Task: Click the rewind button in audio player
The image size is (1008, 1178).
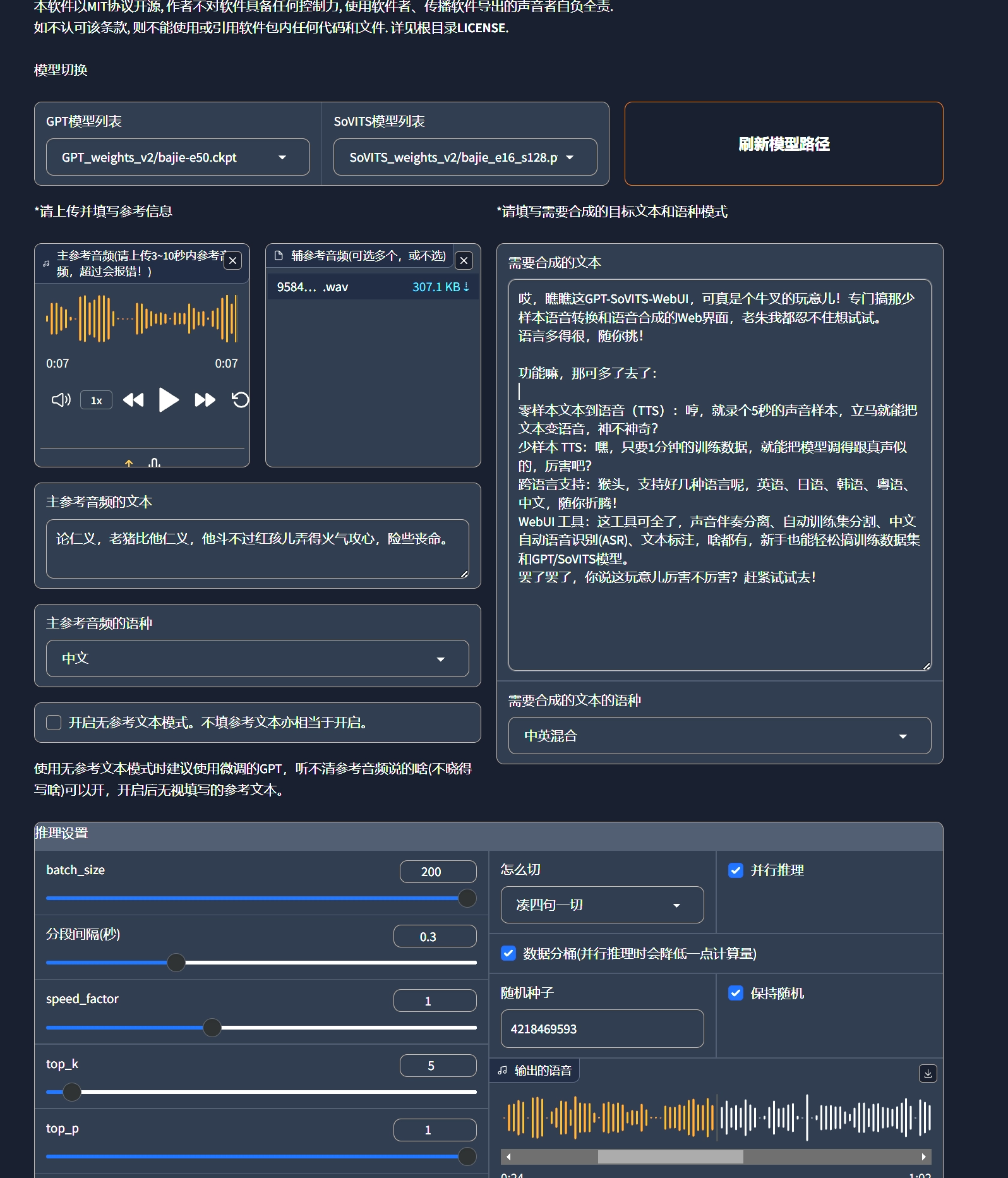Action: tap(133, 400)
